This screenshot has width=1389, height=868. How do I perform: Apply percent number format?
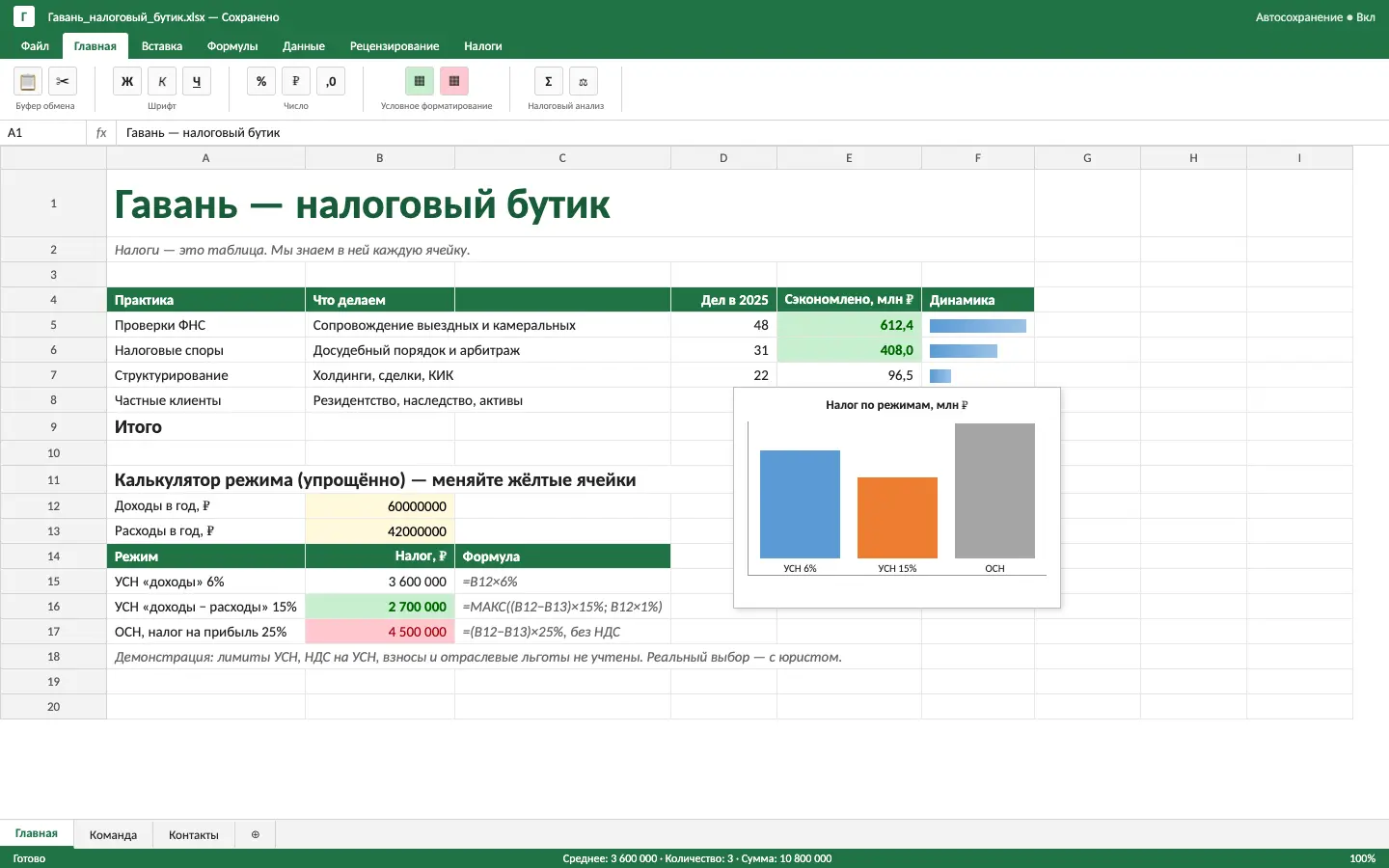click(x=261, y=82)
